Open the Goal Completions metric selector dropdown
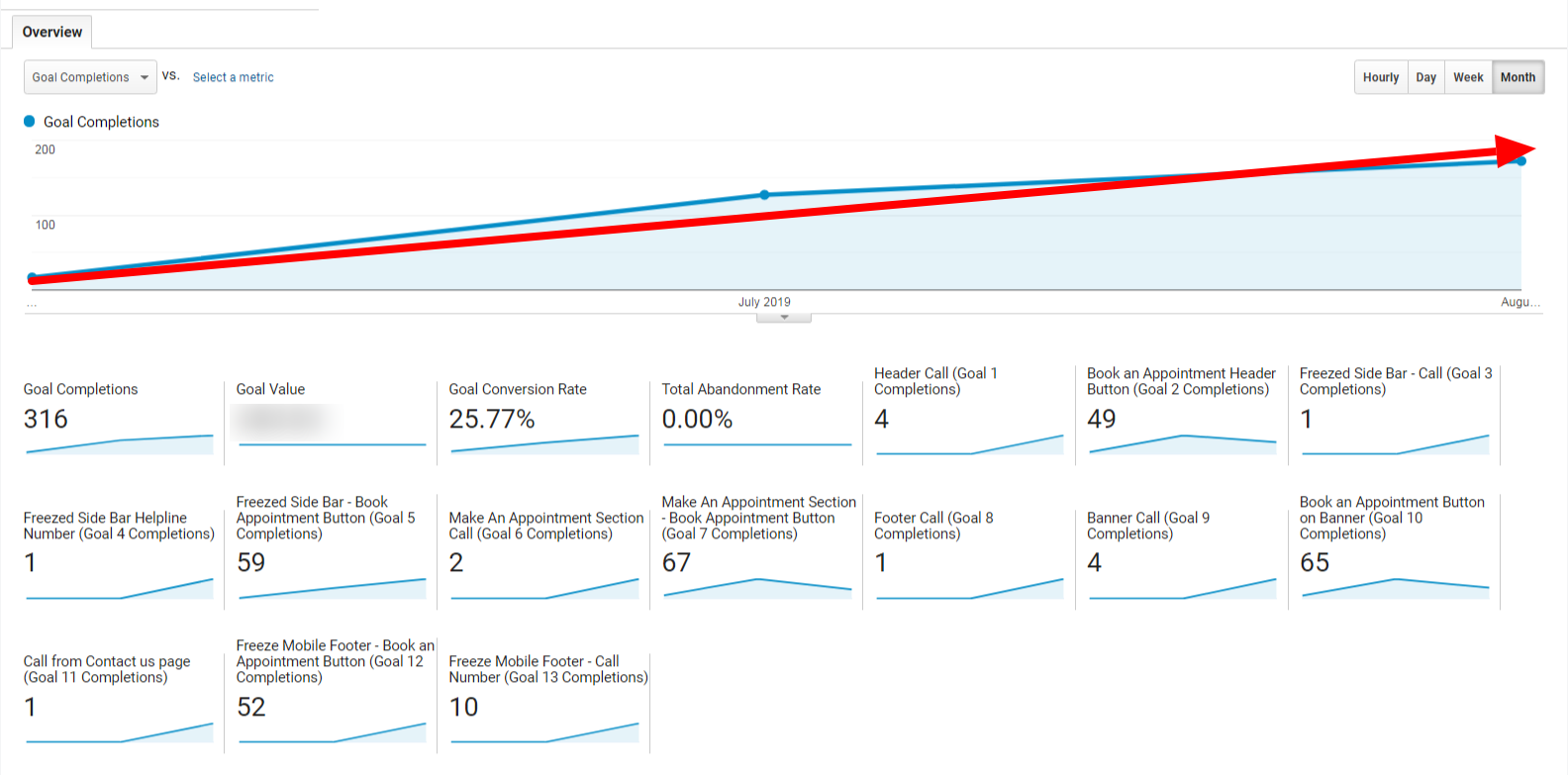The image size is (1568, 775). (x=89, y=77)
